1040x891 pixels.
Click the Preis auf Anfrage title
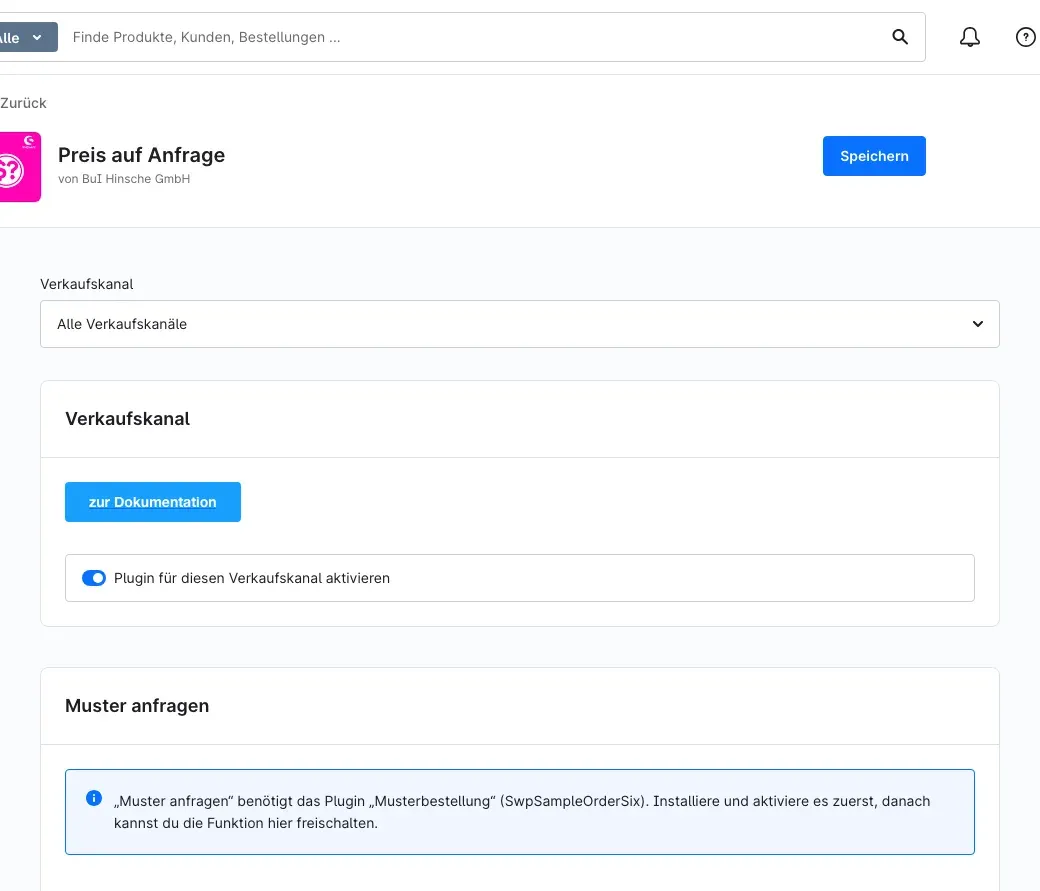click(x=141, y=155)
